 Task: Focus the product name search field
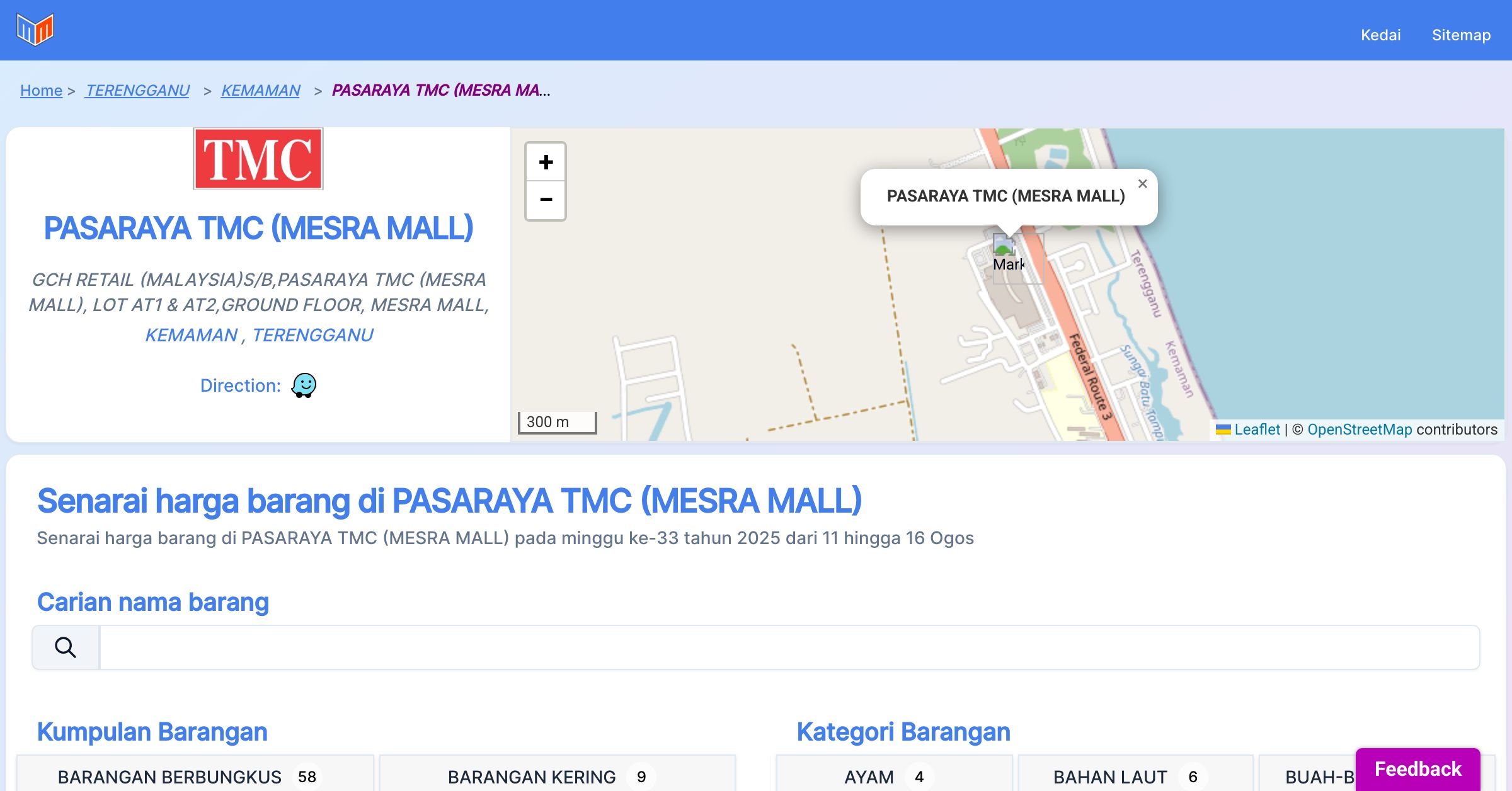tap(789, 647)
